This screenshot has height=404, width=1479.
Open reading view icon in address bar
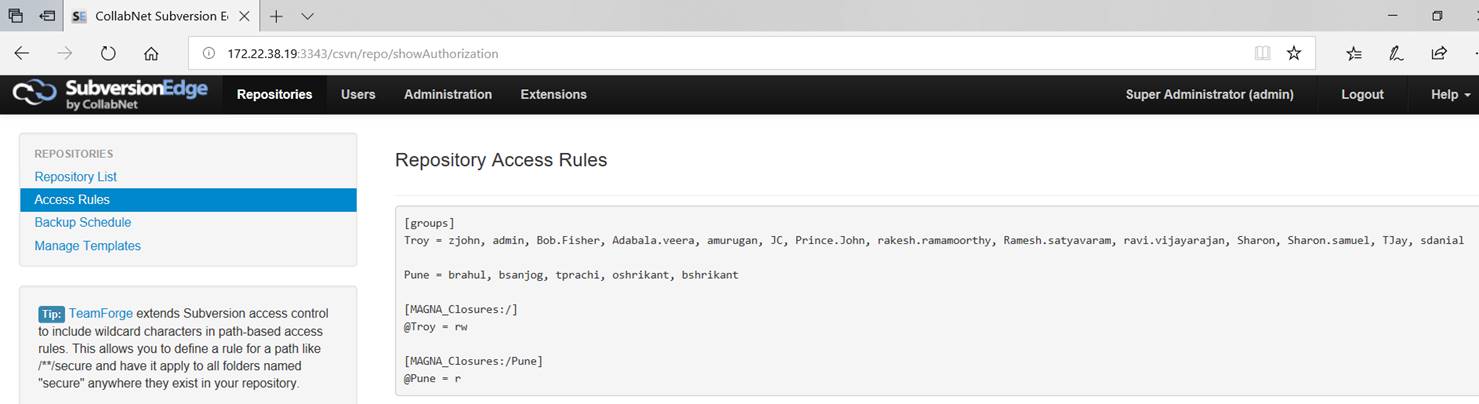tap(1262, 53)
